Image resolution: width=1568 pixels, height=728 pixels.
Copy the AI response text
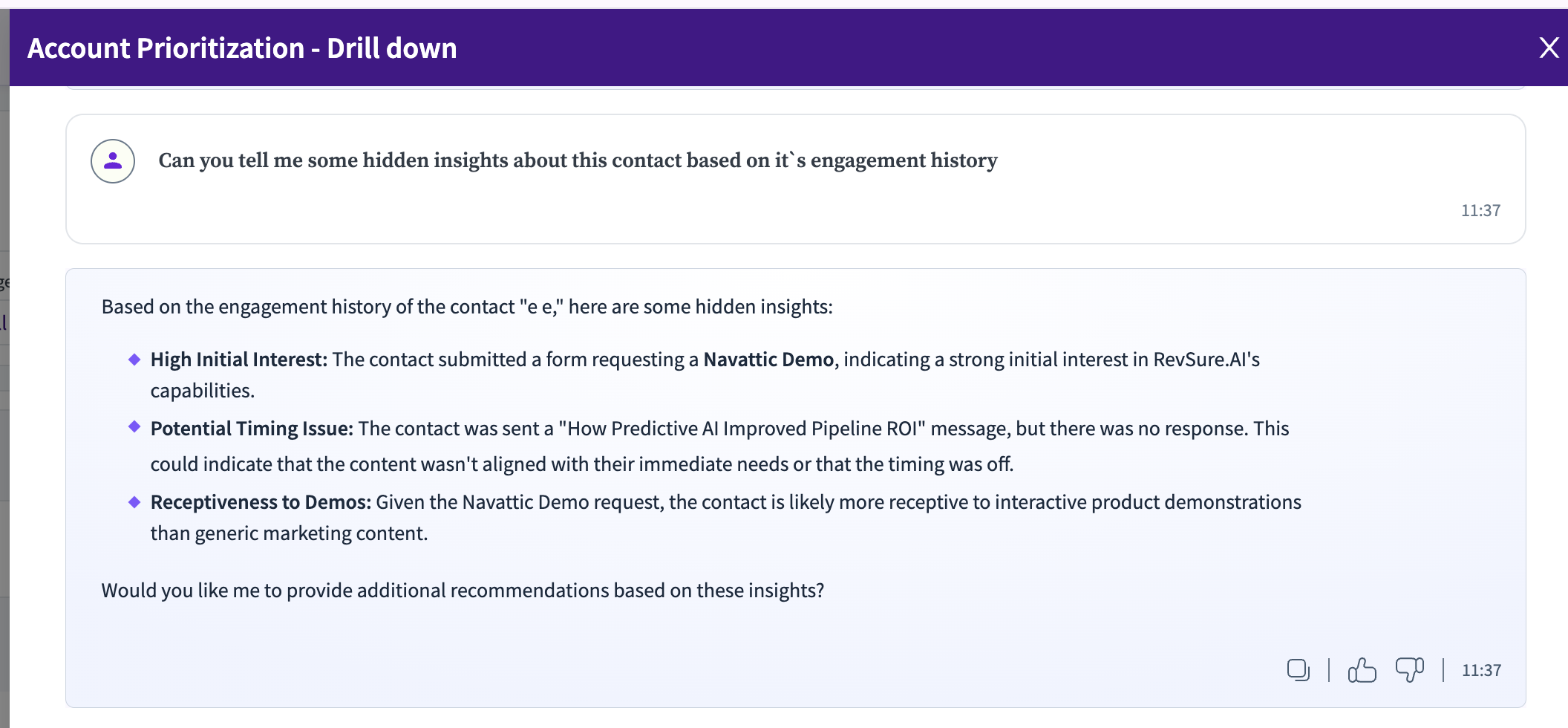(x=1298, y=670)
